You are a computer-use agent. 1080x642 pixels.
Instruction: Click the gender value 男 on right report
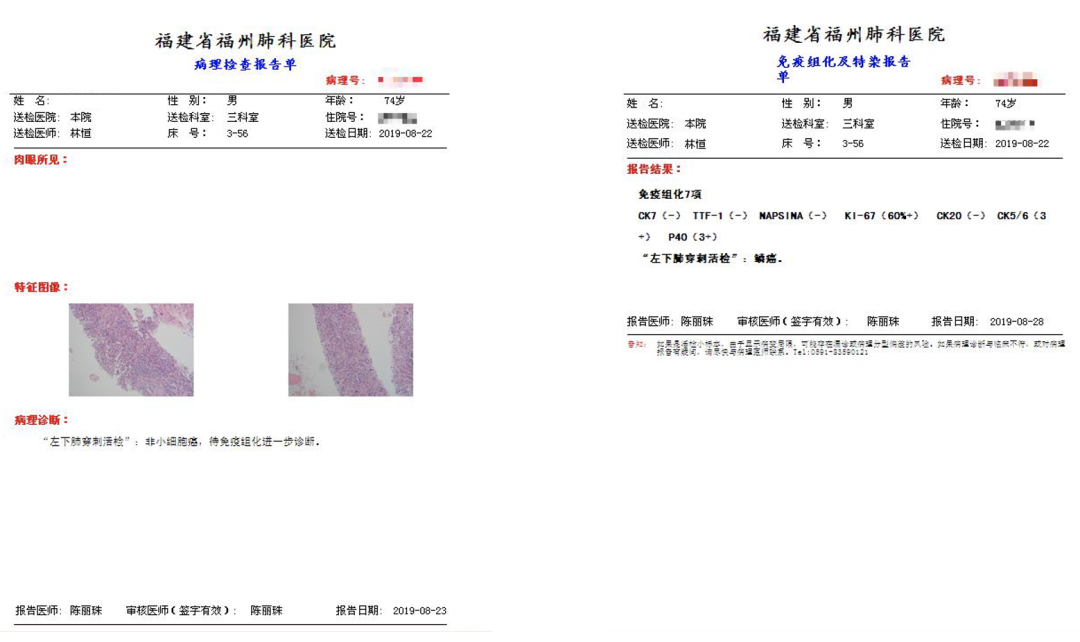point(847,103)
